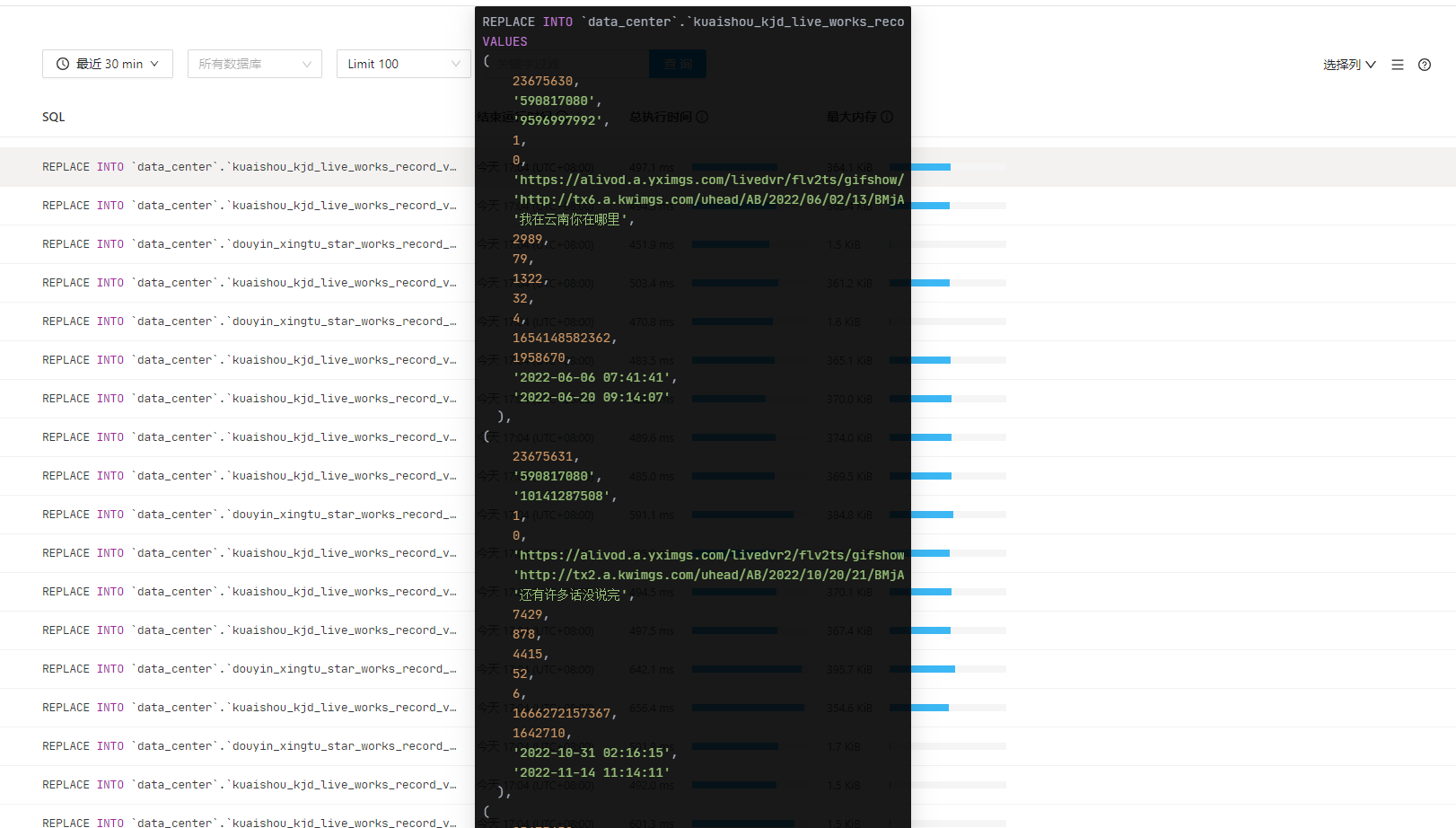This screenshot has height=828, width=1456.
Task: Expand the 选择列 column chooser
Action: coord(1348,65)
